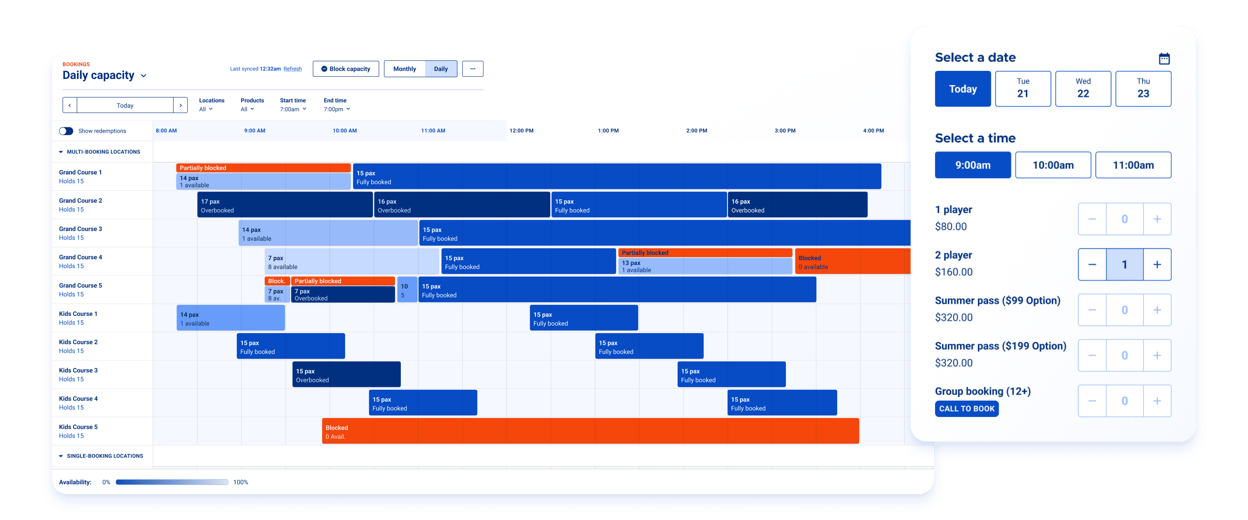Select the Grand Course 1 row label
1248x520 pixels.
click(x=80, y=172)
